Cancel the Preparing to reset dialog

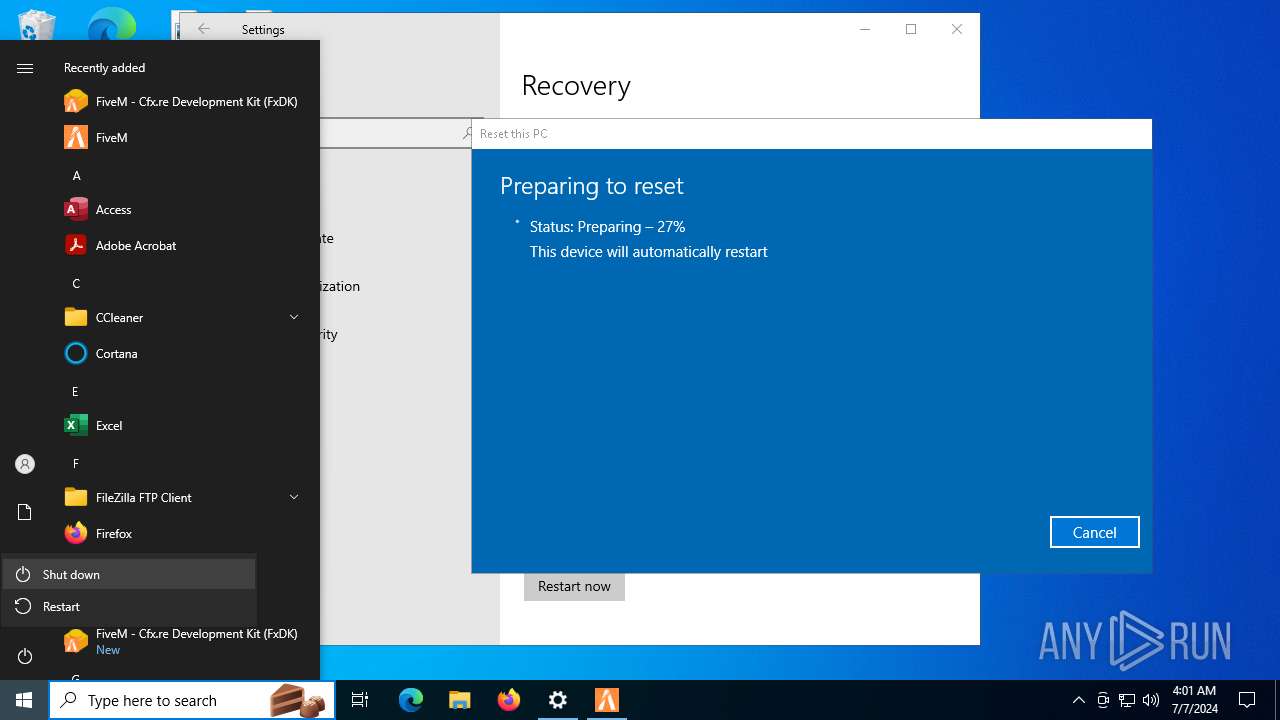(x=1094, y=532)
